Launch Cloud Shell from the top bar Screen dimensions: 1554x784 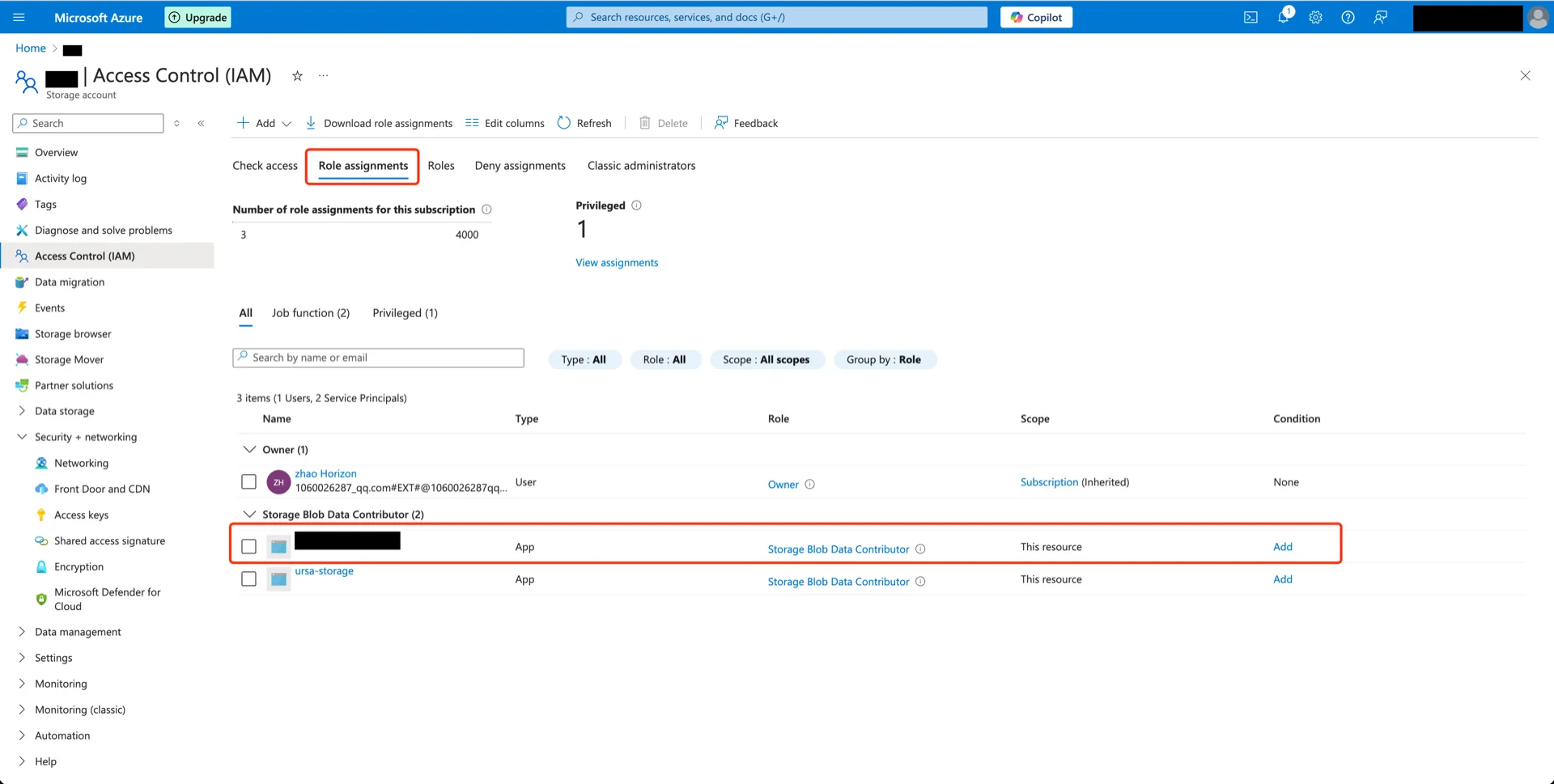pos(1250,17)
